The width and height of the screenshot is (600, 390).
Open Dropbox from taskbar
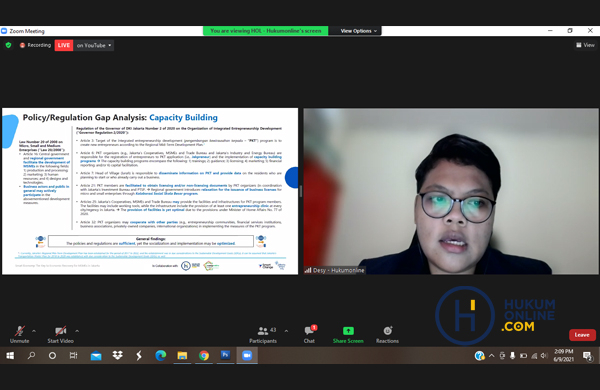117,356
